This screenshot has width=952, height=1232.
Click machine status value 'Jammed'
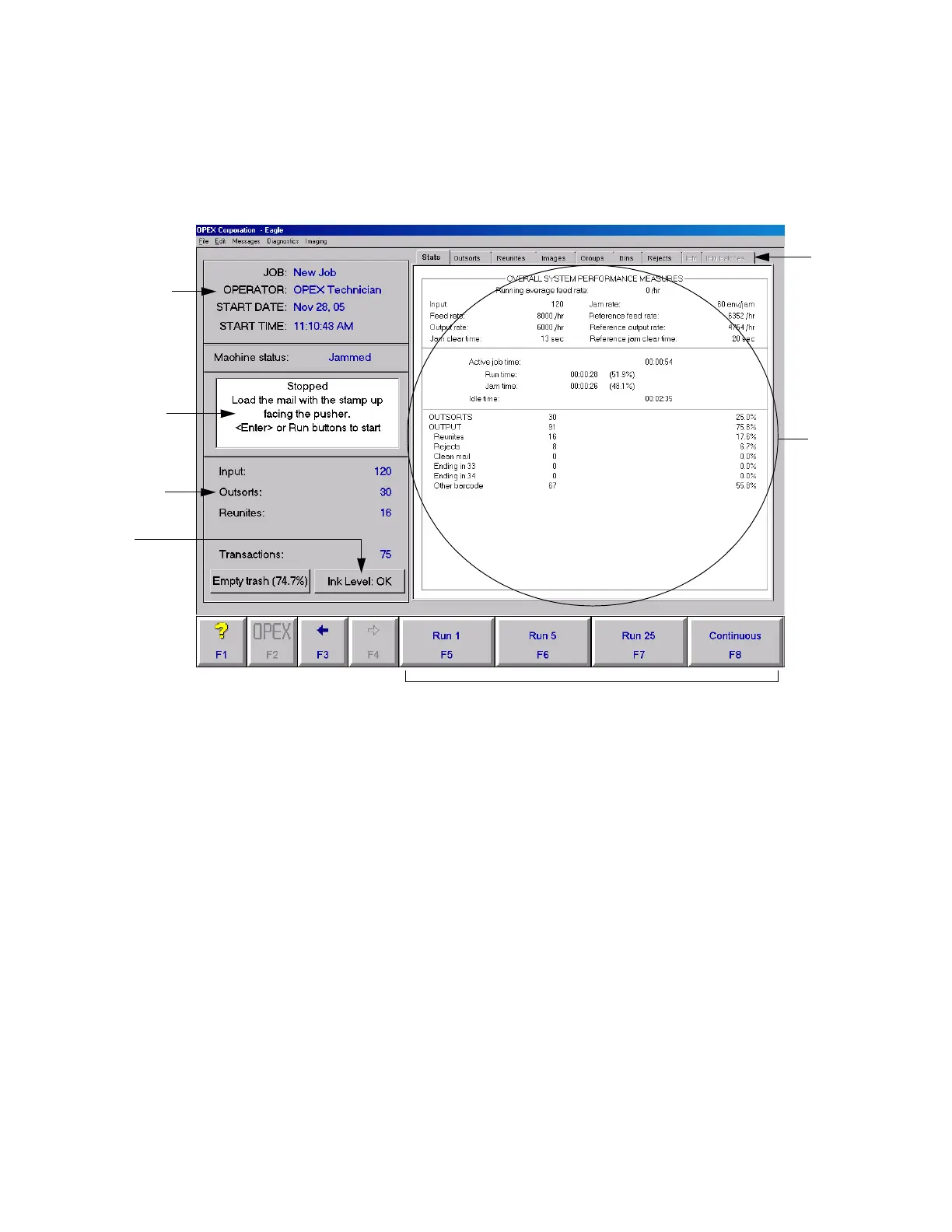point(350,357)
